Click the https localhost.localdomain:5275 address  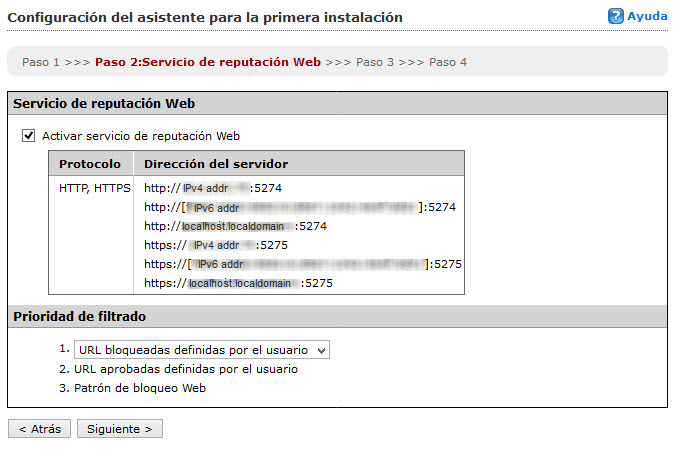tap(239, 283)
